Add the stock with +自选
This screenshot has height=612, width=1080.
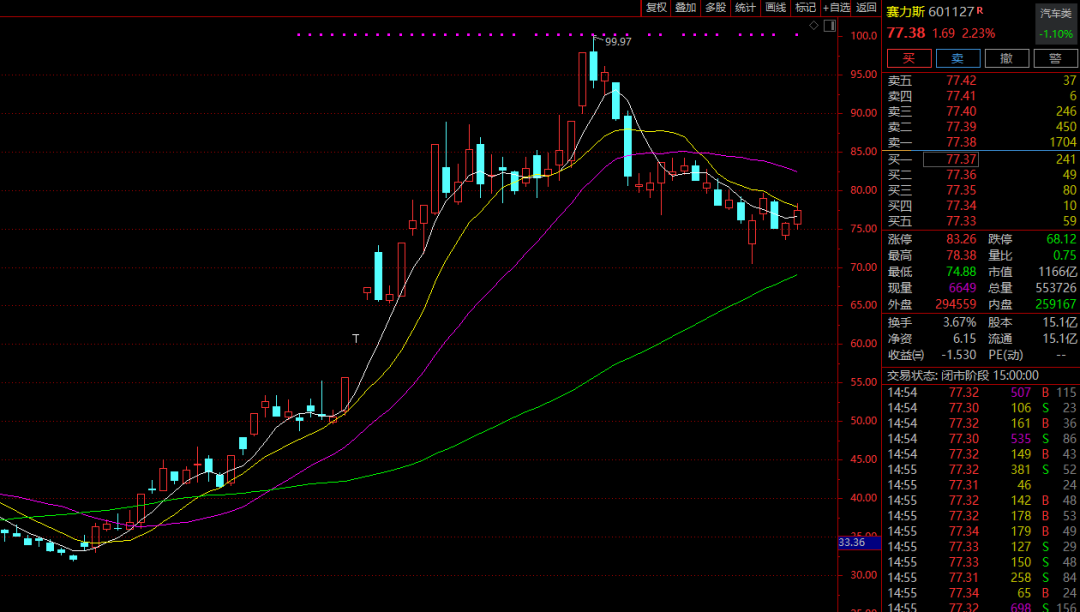coord(836,8)
